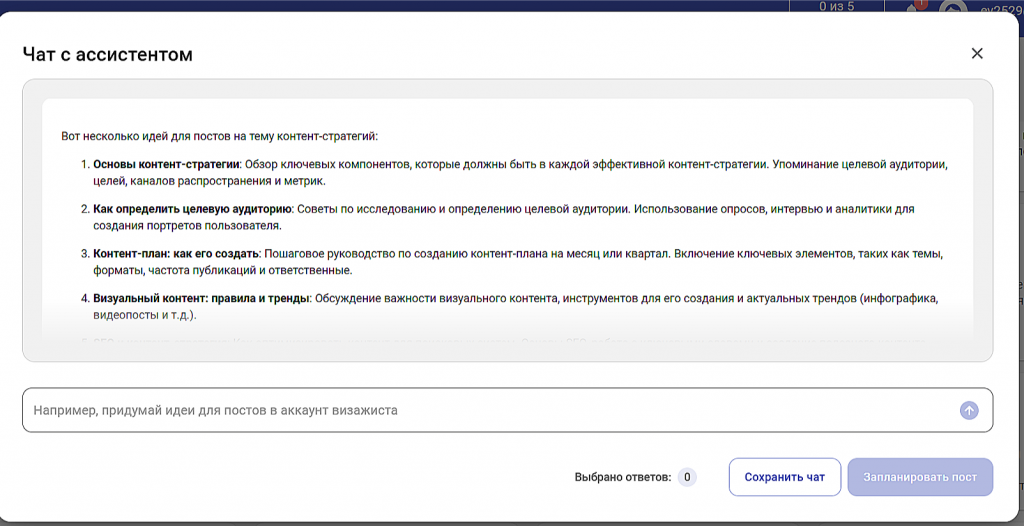Click the username ev2529 in top bar
This screenshot has height=526, width=1024.
(1000, 7)
